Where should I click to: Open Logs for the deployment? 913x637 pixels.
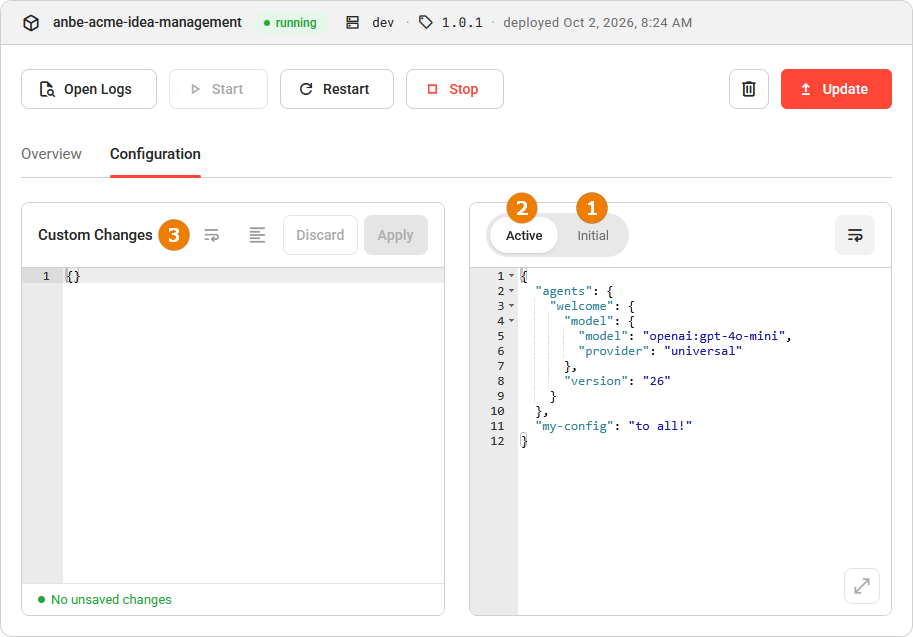coord(89,89)
